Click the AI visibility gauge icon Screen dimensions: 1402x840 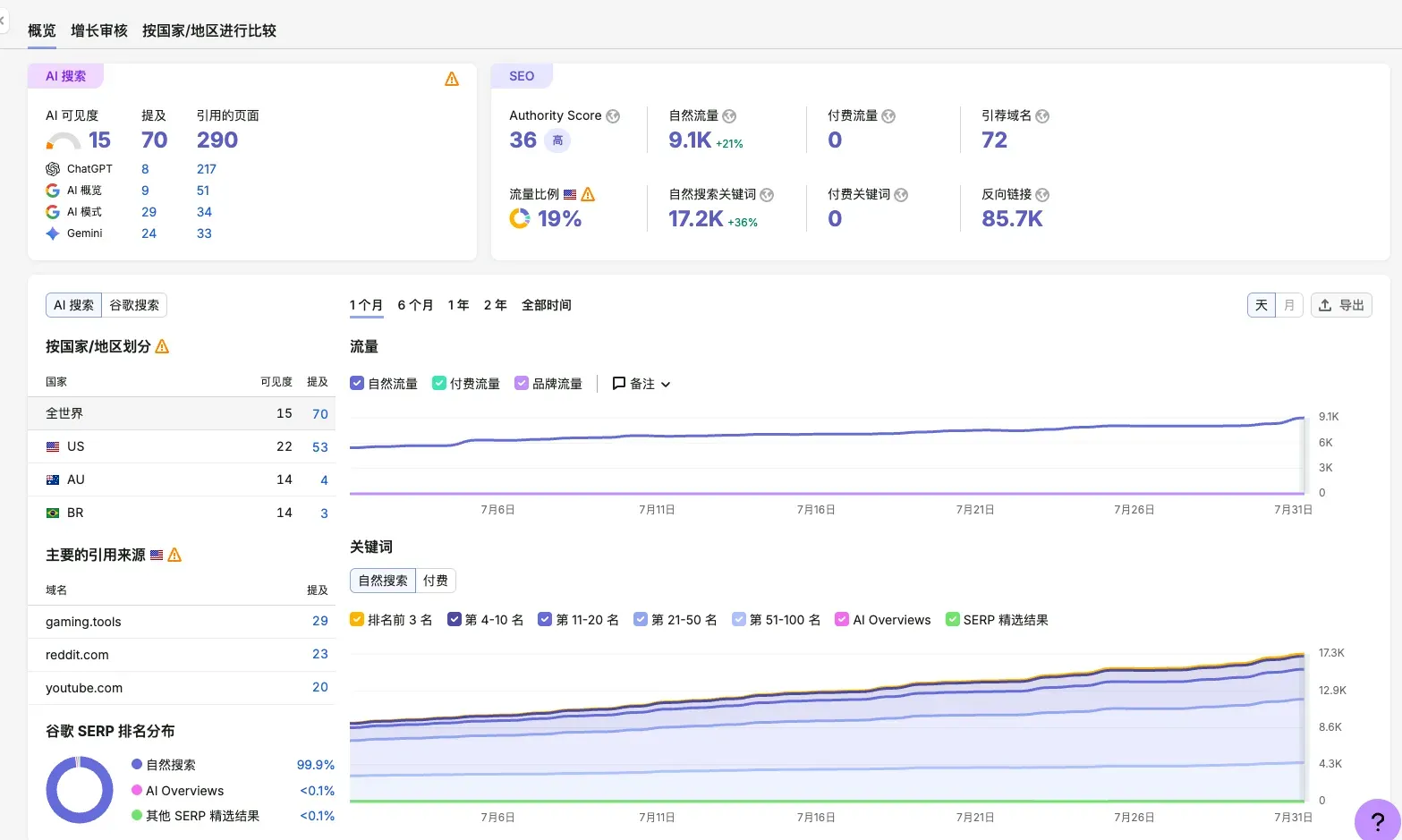[63, 141]
